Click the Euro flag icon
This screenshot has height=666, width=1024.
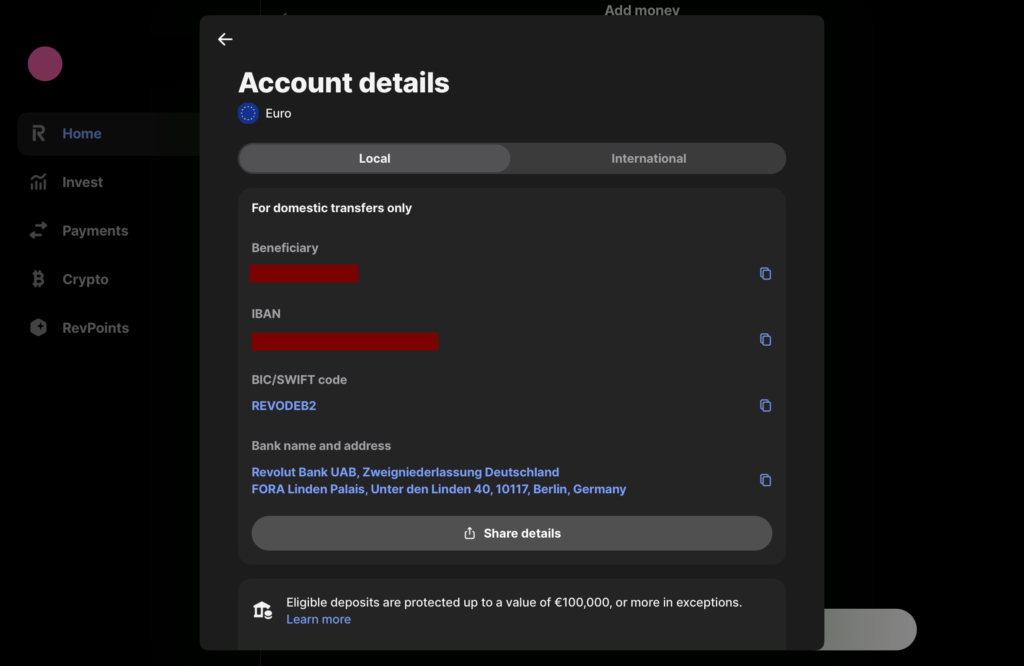coord(248,114)
